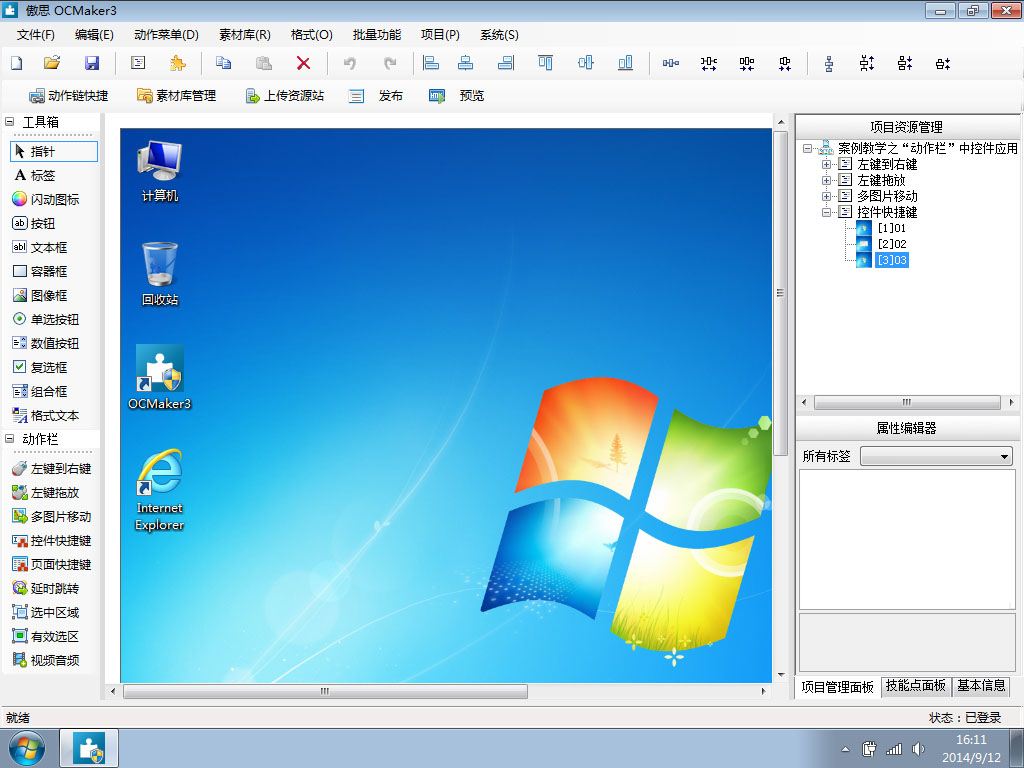Click the 预览 preview button

click(456, 95)
